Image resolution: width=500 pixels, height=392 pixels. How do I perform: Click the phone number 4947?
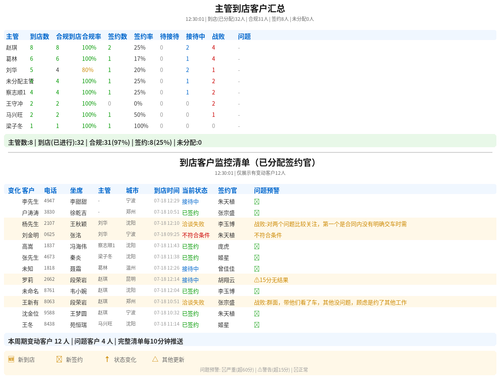click(x=49, y=201)
